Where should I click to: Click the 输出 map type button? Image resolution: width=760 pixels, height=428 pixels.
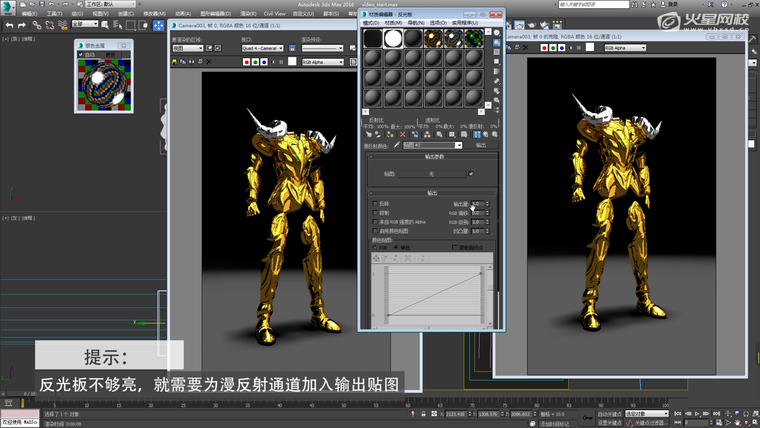pyautogui.click(x=480, y=146)
